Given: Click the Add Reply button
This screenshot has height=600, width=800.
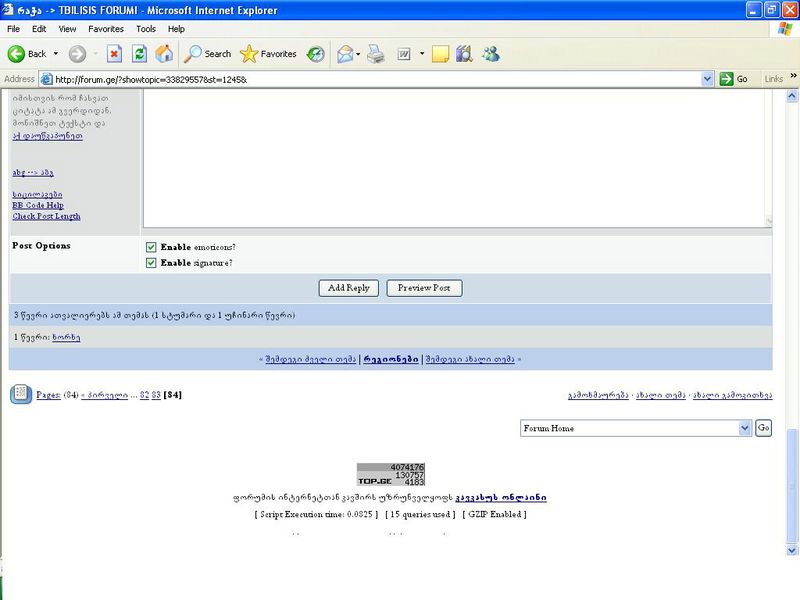Looking at the screenshot, I should click(x=348, y=288).
